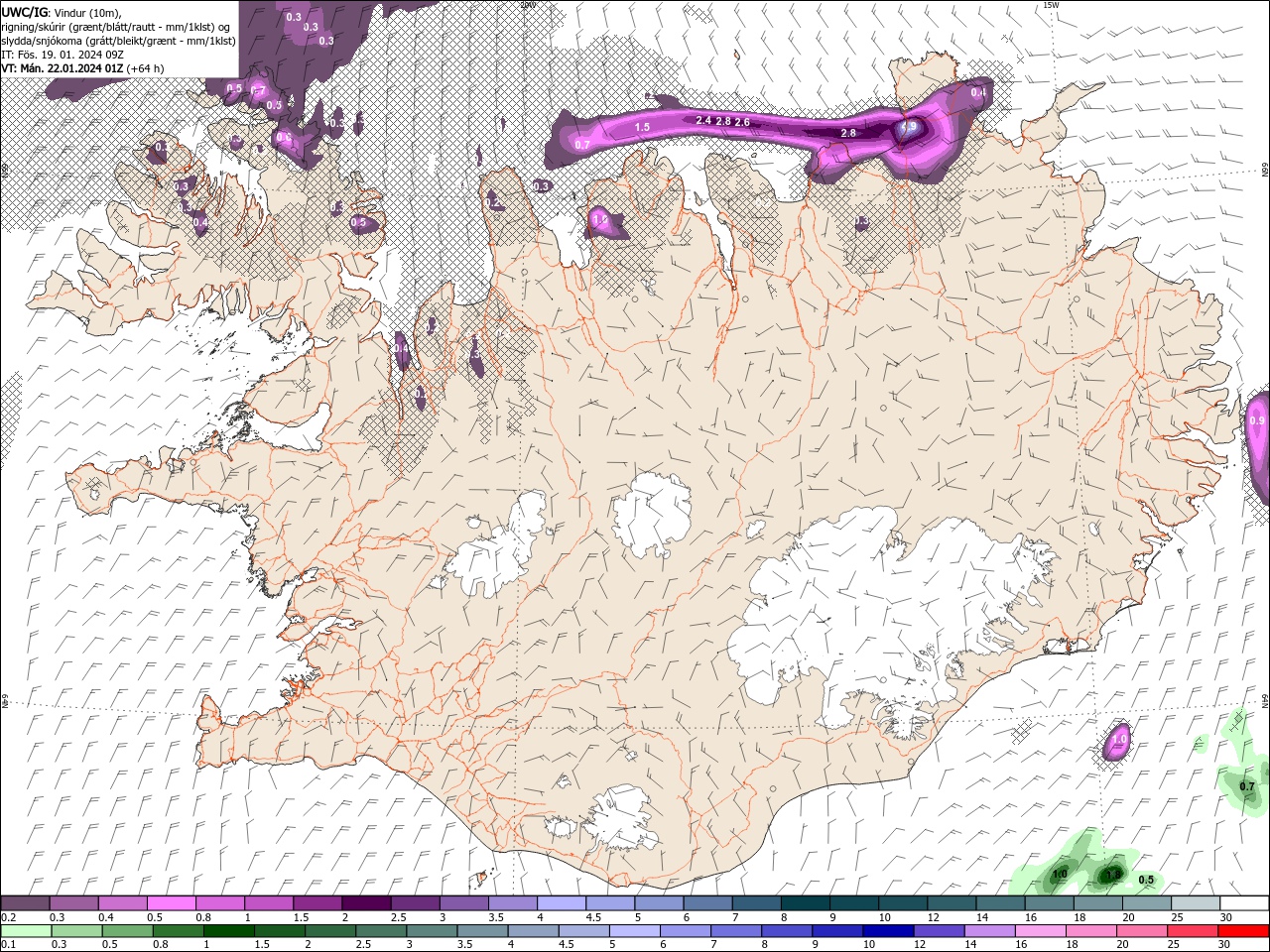Click the violet rain swatch labeled 12
The width and height of the screenshot is (1270, 952).
(x=939, y=931)
